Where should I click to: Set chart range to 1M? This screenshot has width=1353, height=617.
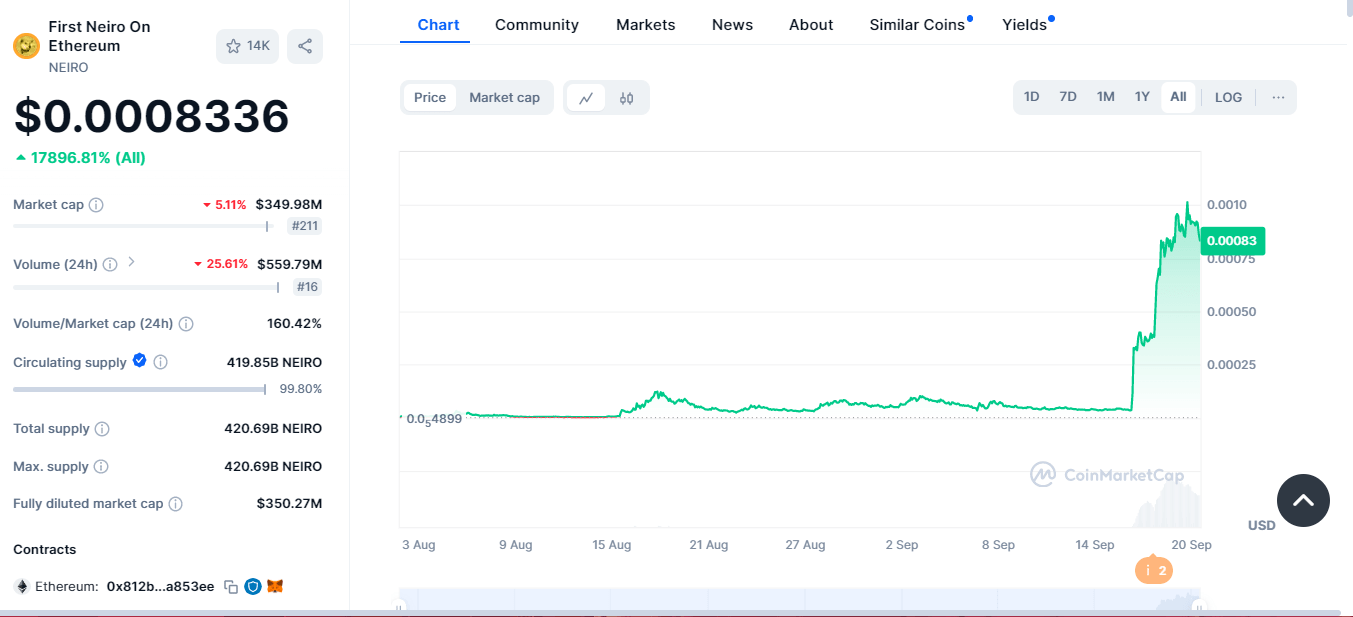pyautogui.click(x=1105, y=97)
